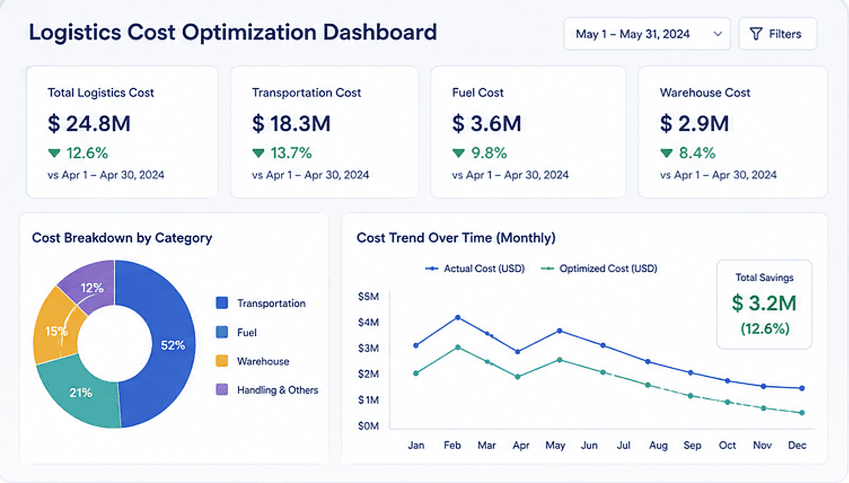Click the Handling & Others legend label
Image resolution: width=849 pixels, height=483 pixels.
(x=278, y=390)
